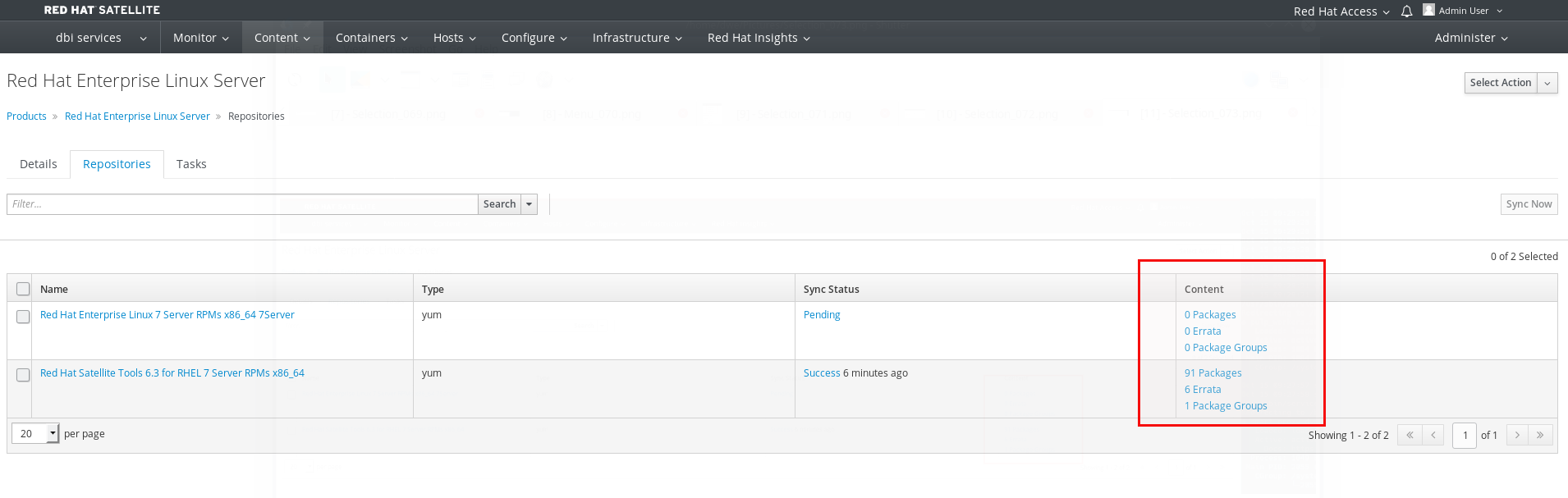Open the dbi services organization dropdown
This screenshot has height=498, width=1568.
(101, 38)
